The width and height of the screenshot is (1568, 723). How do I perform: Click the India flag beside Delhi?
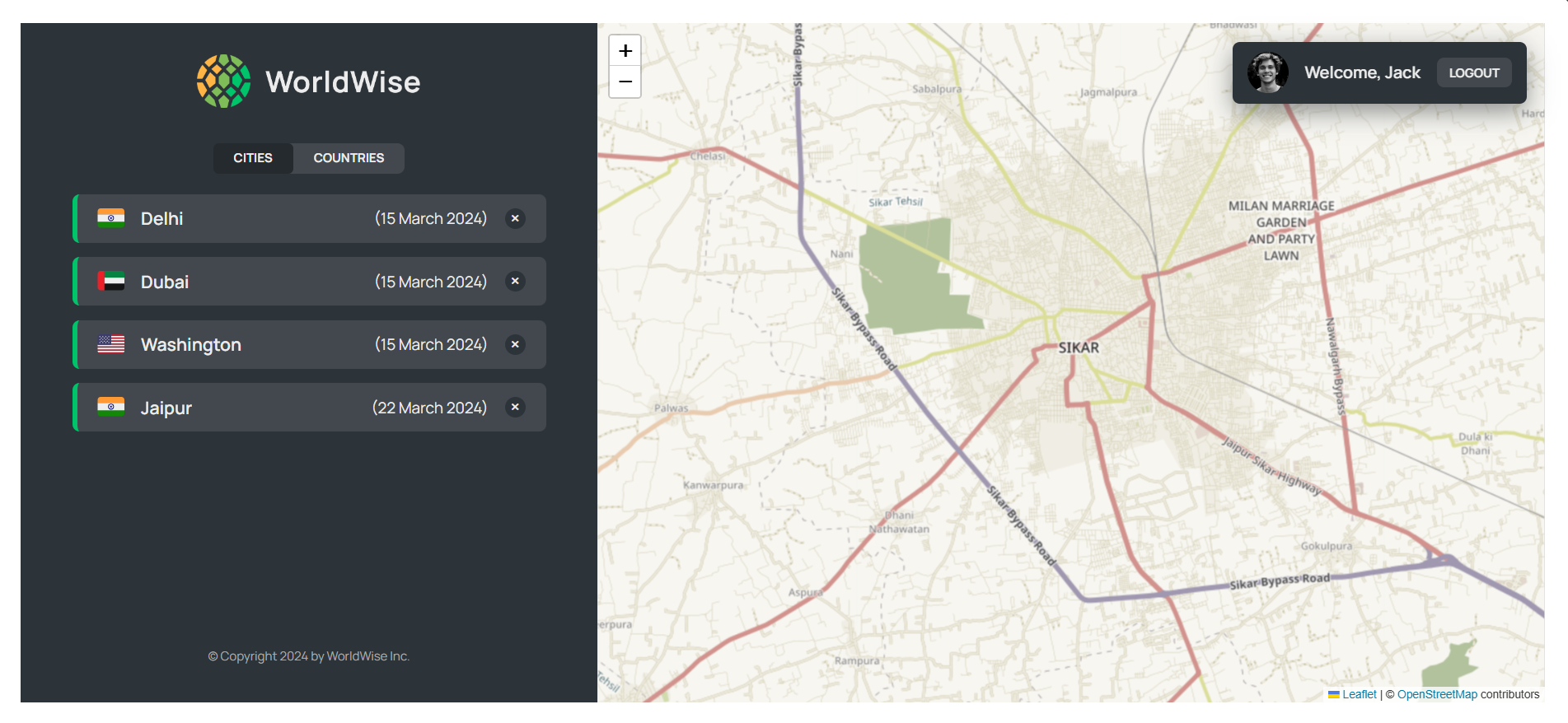point(111,218)
